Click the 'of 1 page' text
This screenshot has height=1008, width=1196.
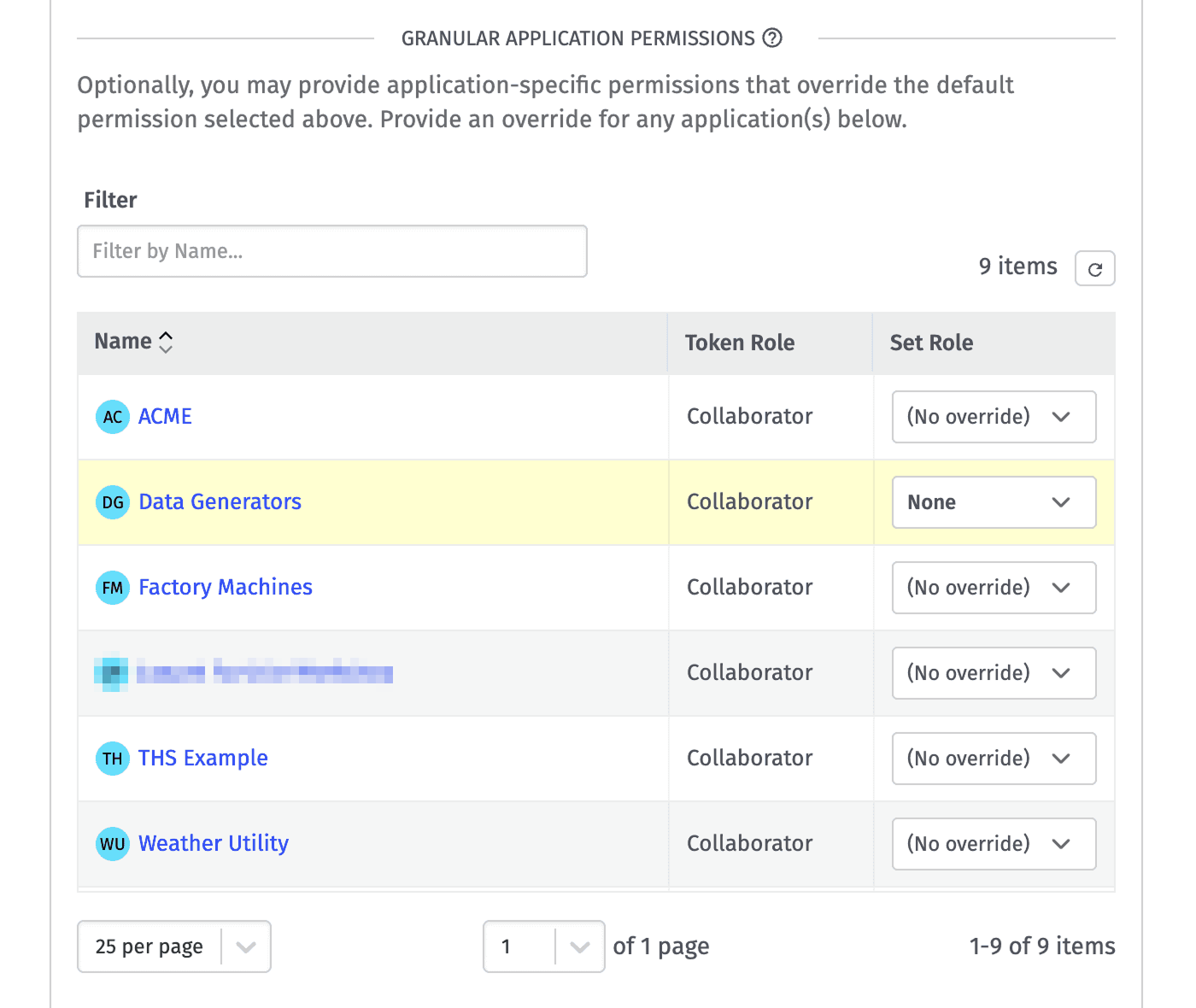point(661,946)
